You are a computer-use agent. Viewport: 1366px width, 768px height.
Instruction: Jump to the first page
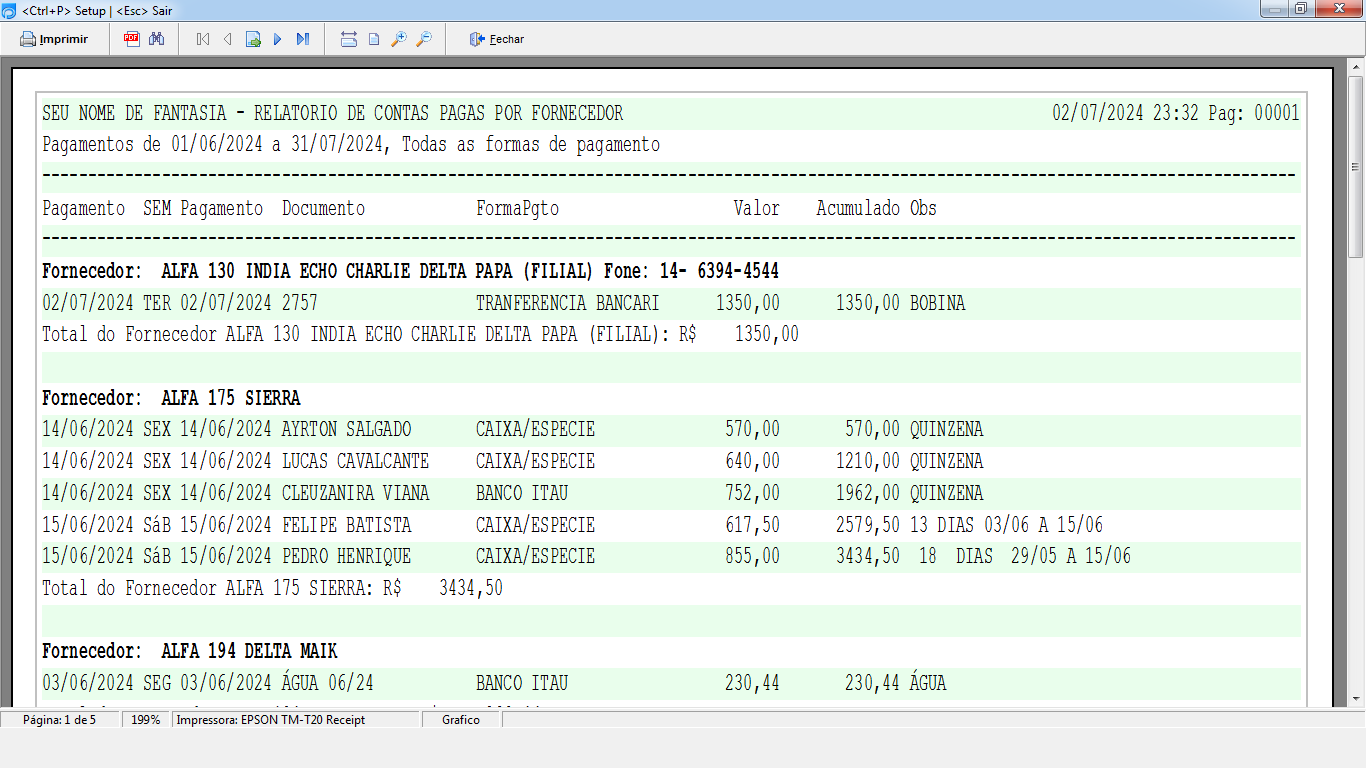203,39
